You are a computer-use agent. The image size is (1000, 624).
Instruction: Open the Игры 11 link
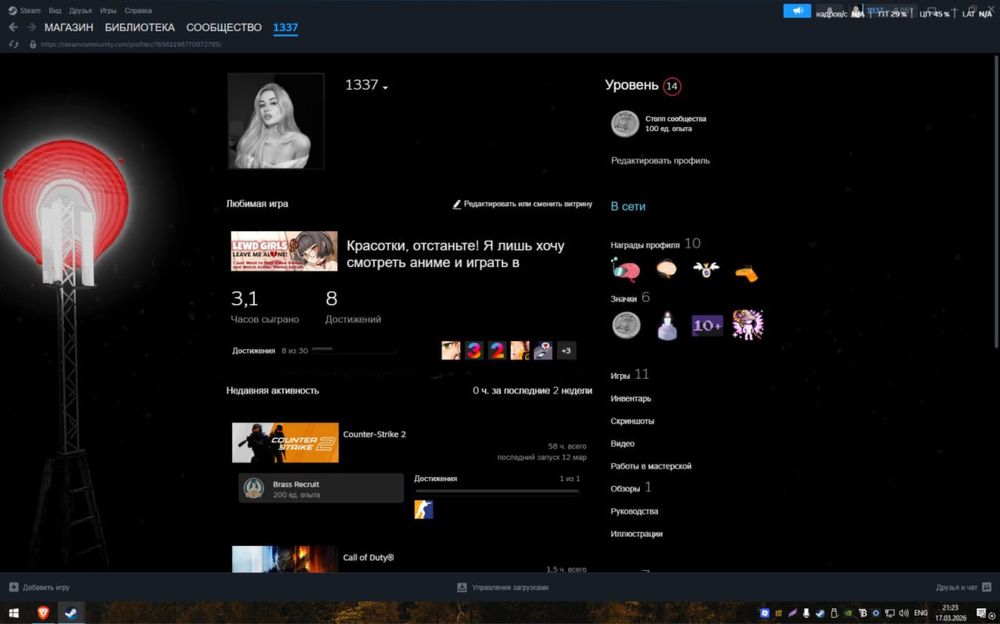pyautogui.click(x=629, y=375)
